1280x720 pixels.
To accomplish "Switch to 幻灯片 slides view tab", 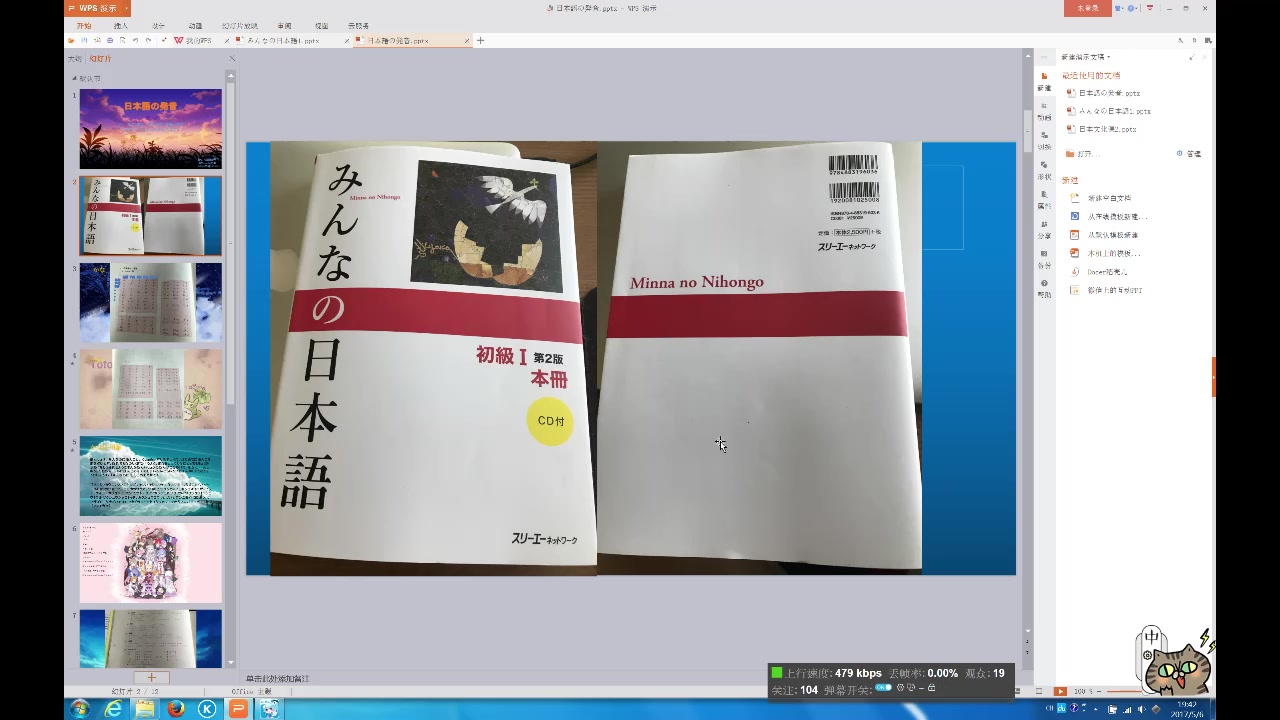I will click(101, 59).
